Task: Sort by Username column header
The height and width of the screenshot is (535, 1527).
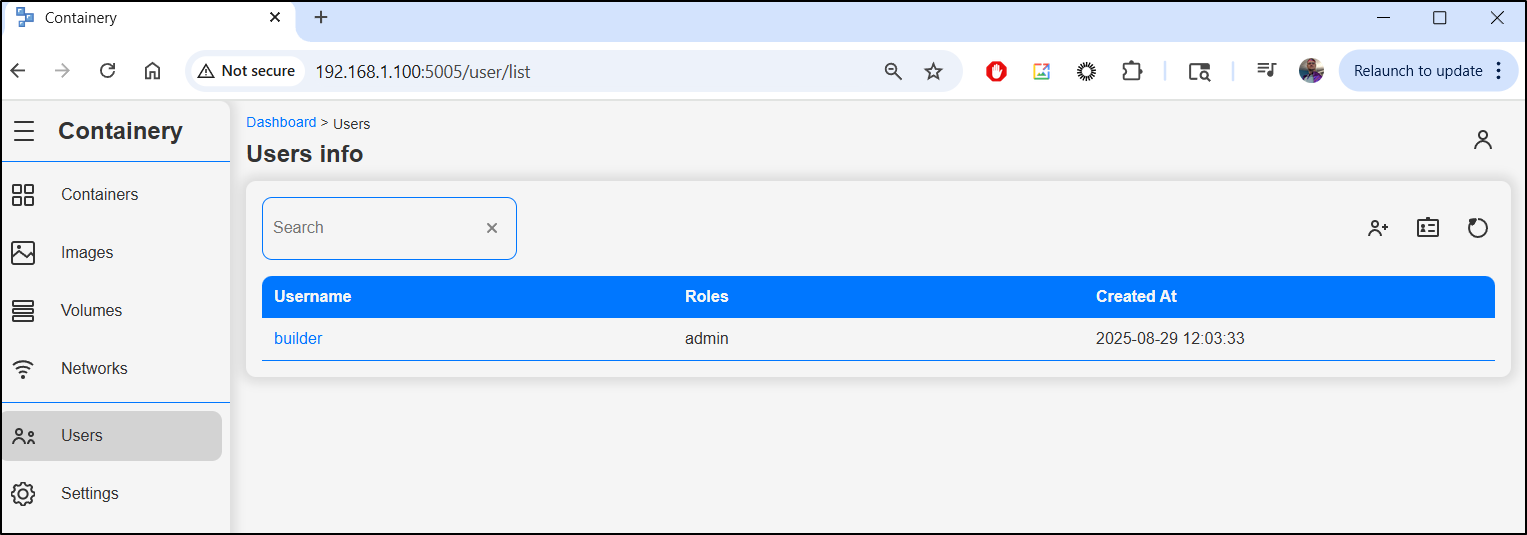Action: (x=312, y=296)
